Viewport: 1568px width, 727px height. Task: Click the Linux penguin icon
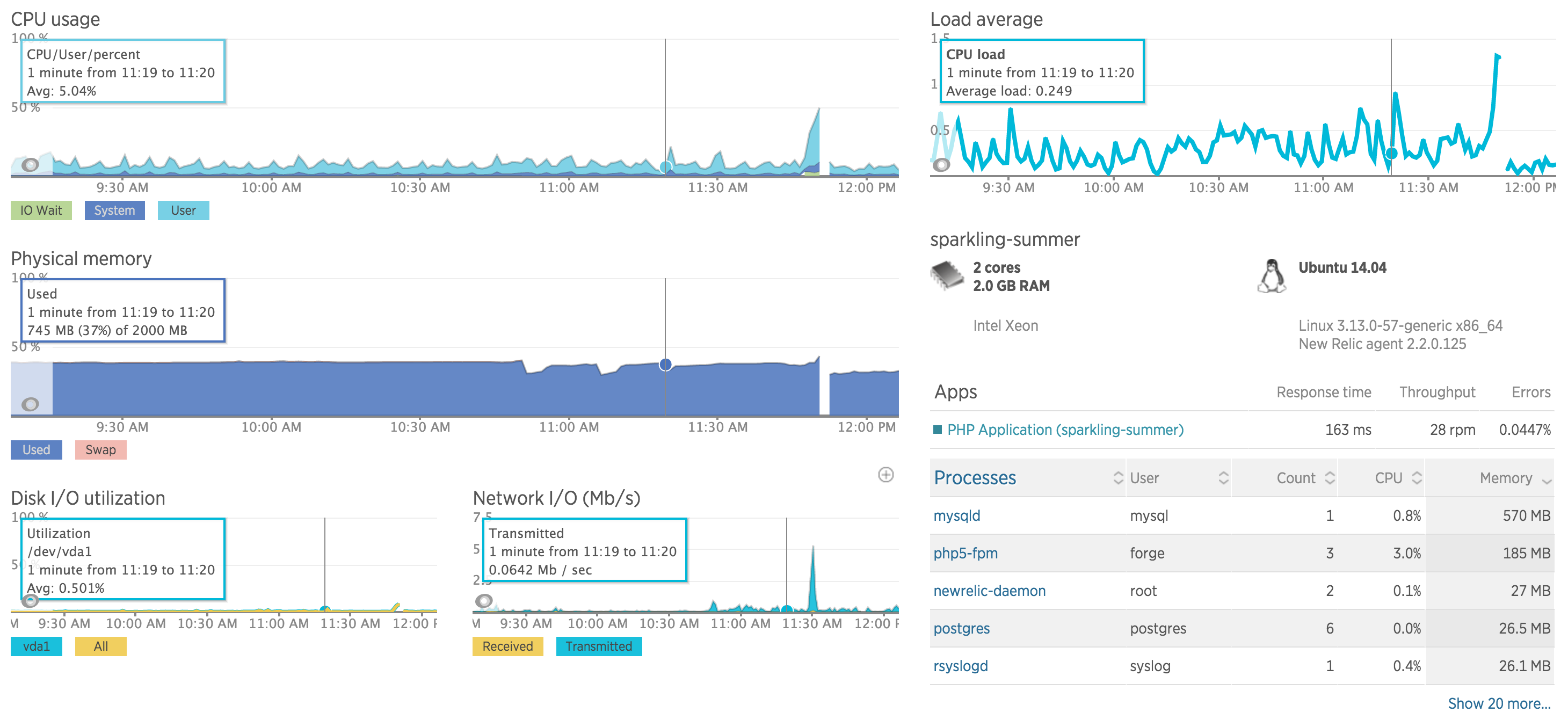coord(1272,276)
